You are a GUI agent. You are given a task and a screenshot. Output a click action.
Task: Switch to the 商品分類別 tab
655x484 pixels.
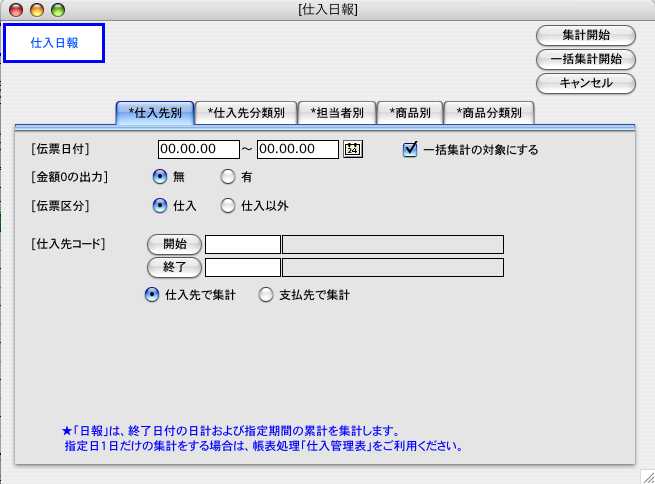(489, 112)
